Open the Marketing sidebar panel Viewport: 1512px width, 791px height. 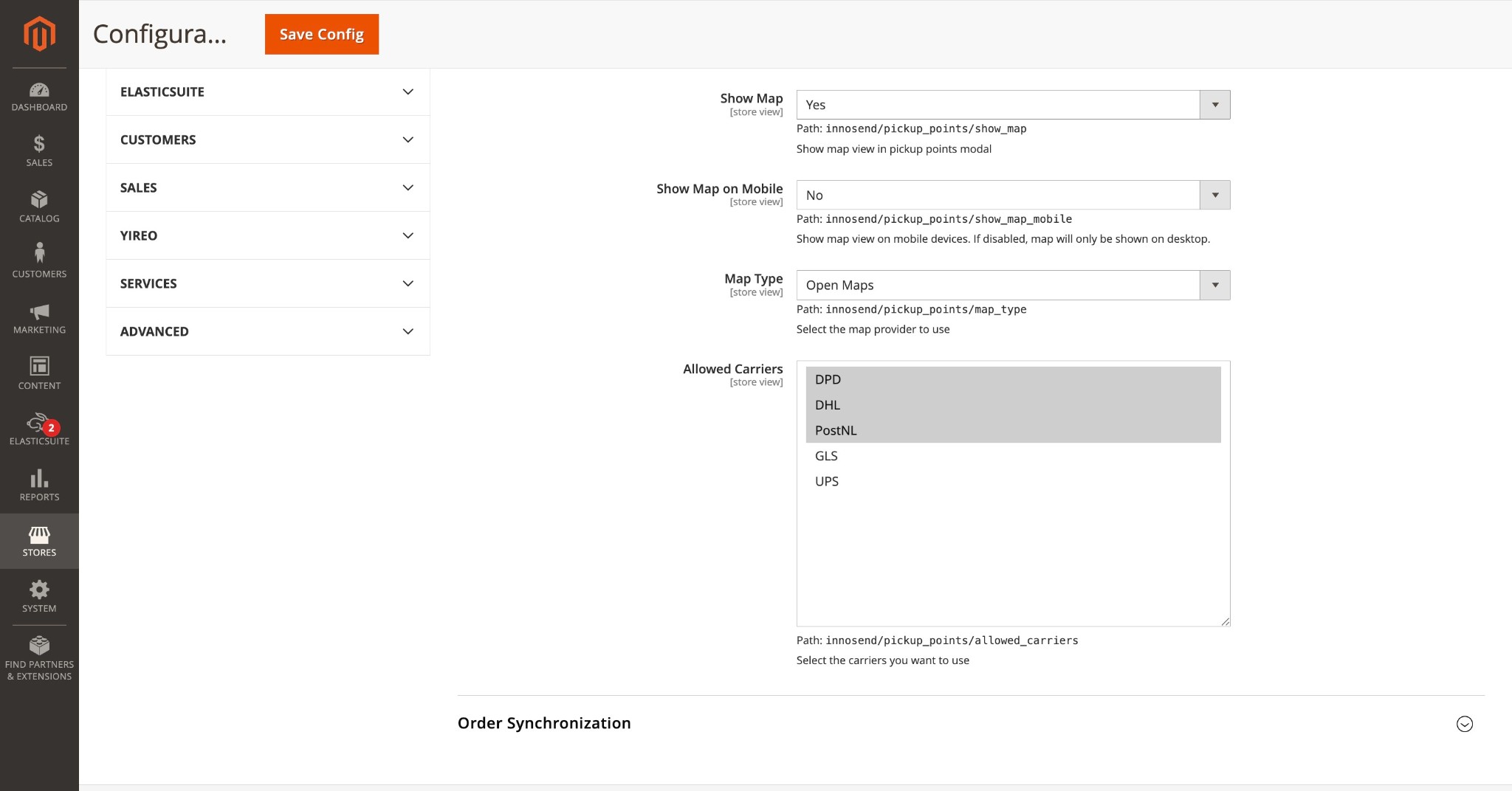click(39, 318)
